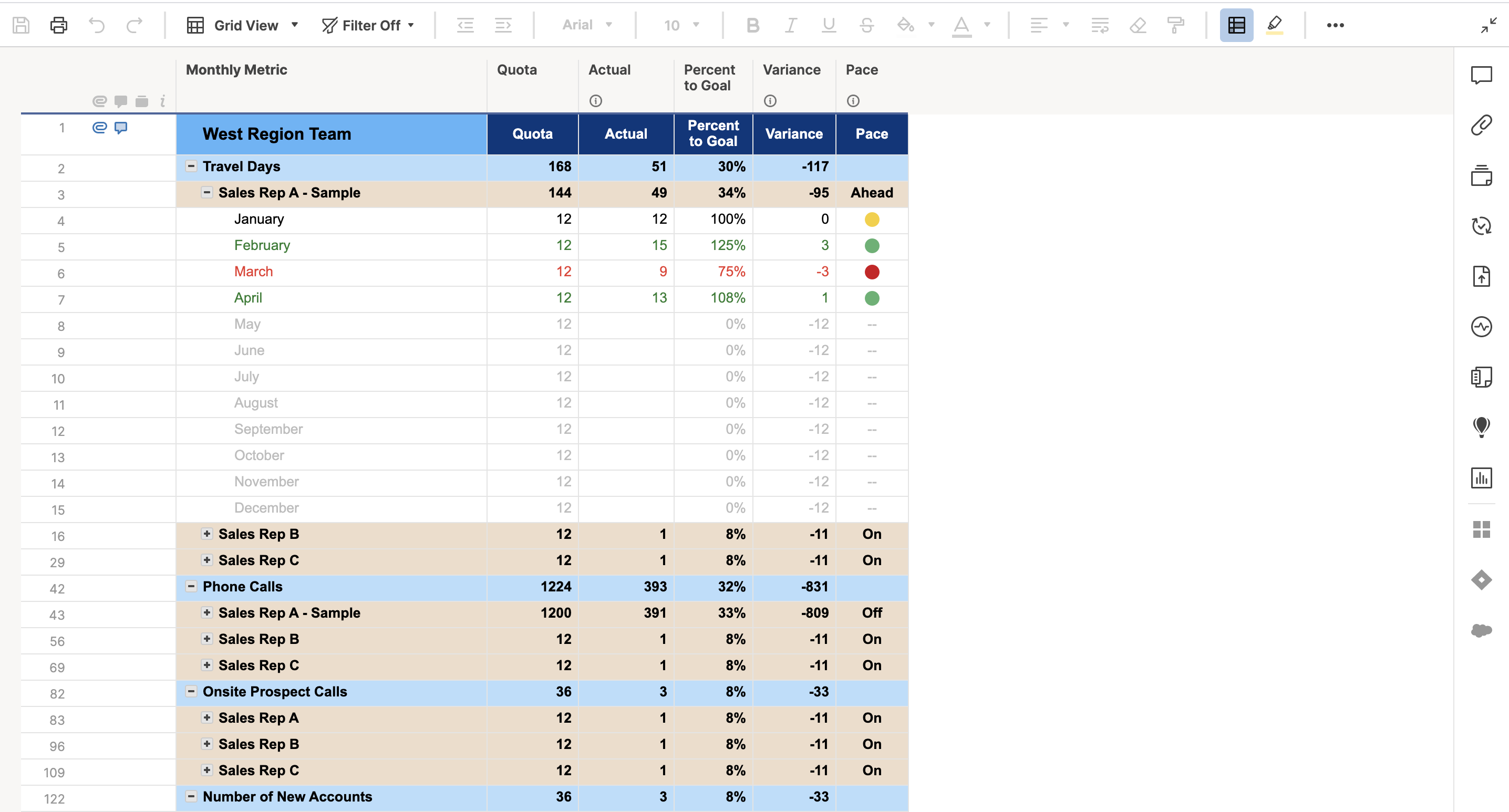Collapse the Travel Days section
Screen dimensions: 1509x812
click(x=191, y=166)
